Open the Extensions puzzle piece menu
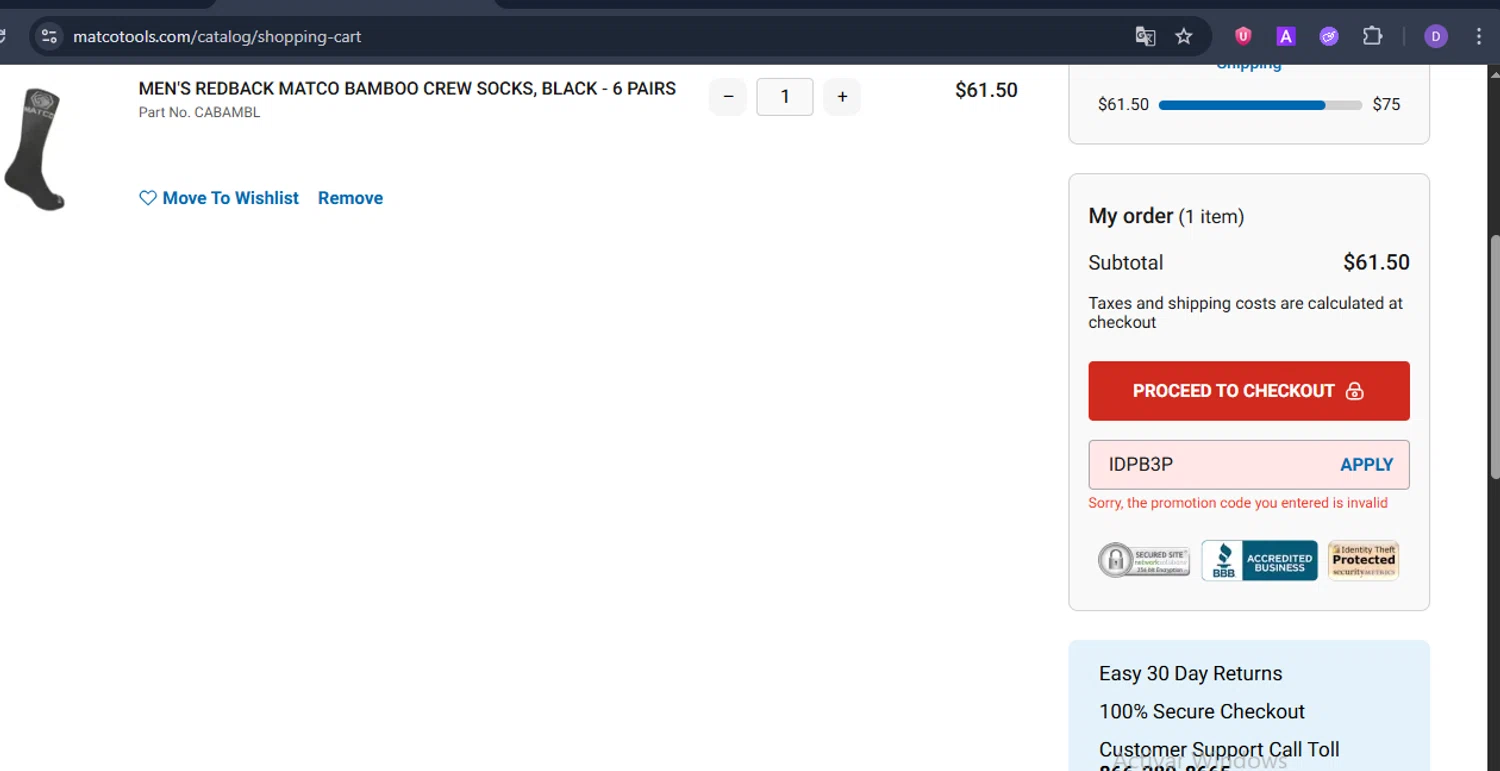Screen dimensions: 1500x771 pos(1373,36)
